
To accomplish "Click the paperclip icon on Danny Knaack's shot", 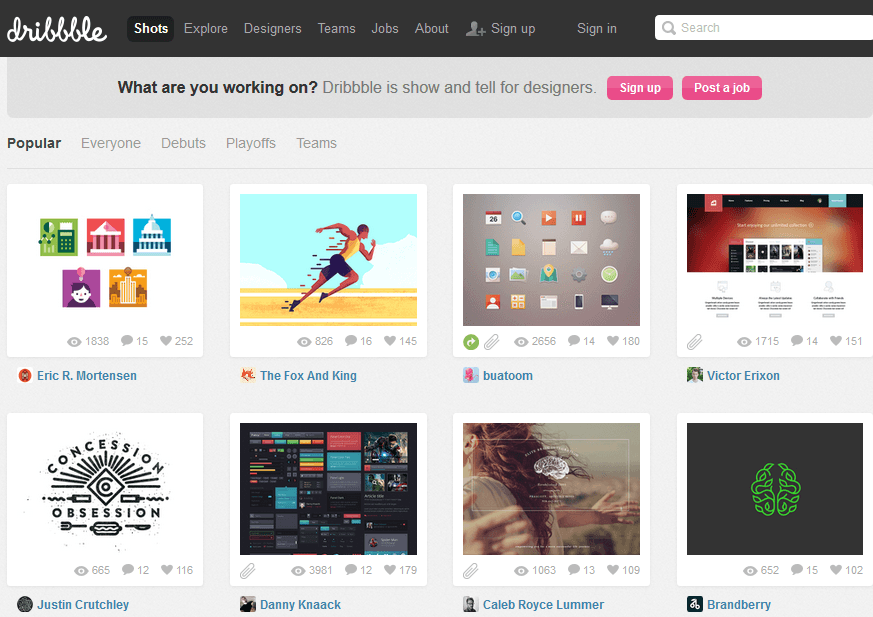I will pos(248,571).
